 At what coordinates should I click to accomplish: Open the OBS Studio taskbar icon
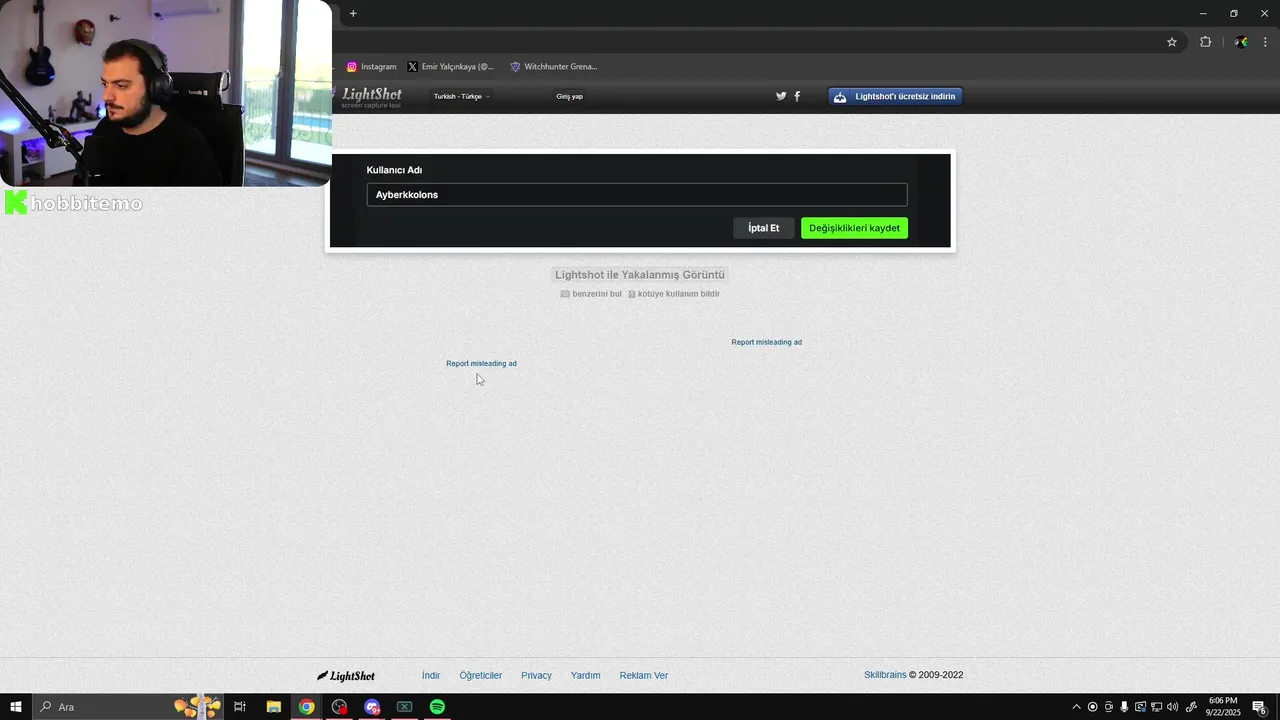pos(339,707)
